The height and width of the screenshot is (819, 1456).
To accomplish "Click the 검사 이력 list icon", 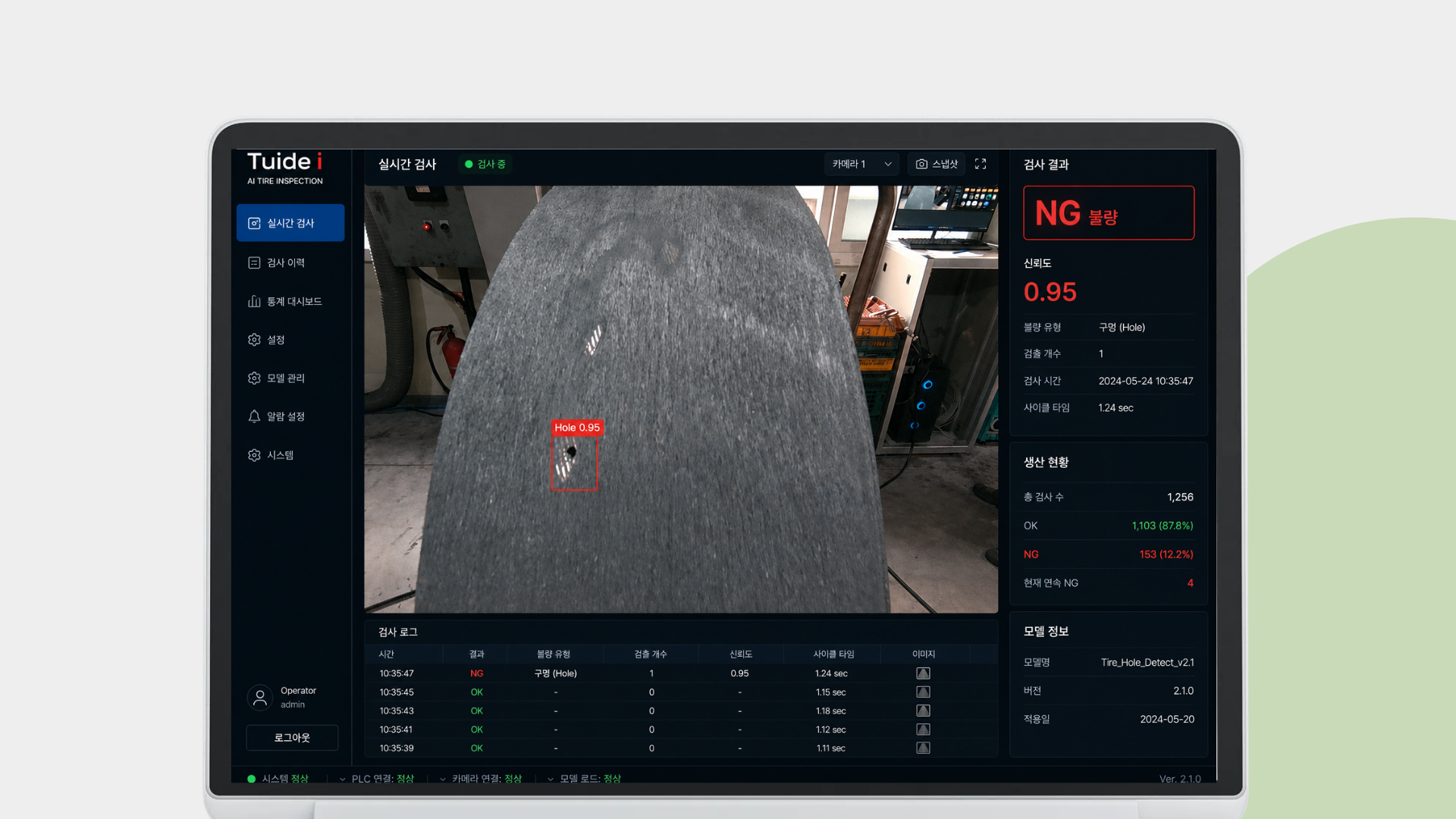I will tap(254, 262).
